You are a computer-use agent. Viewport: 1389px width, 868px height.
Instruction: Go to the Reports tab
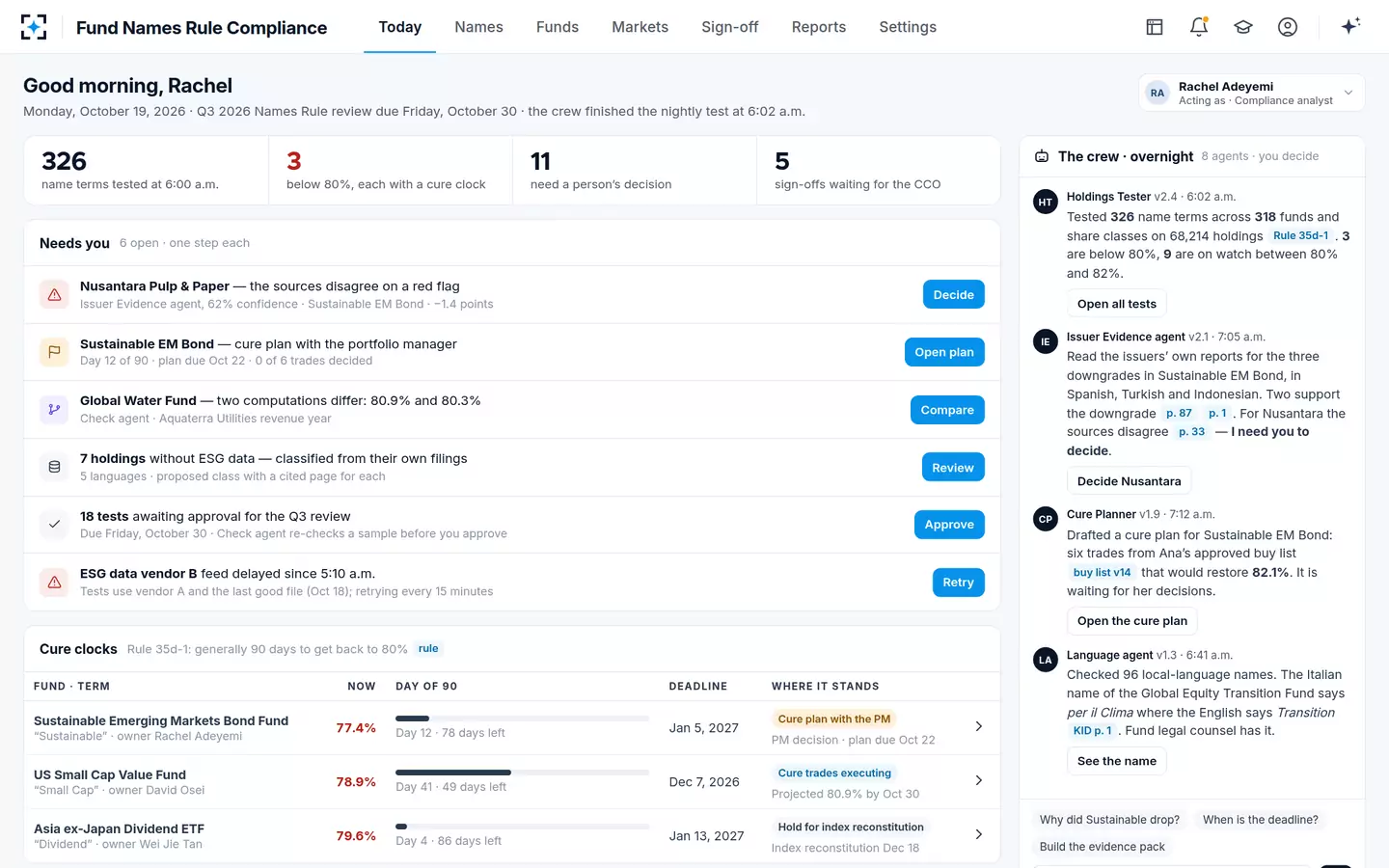pyautogui.click(x=819, y=27)
